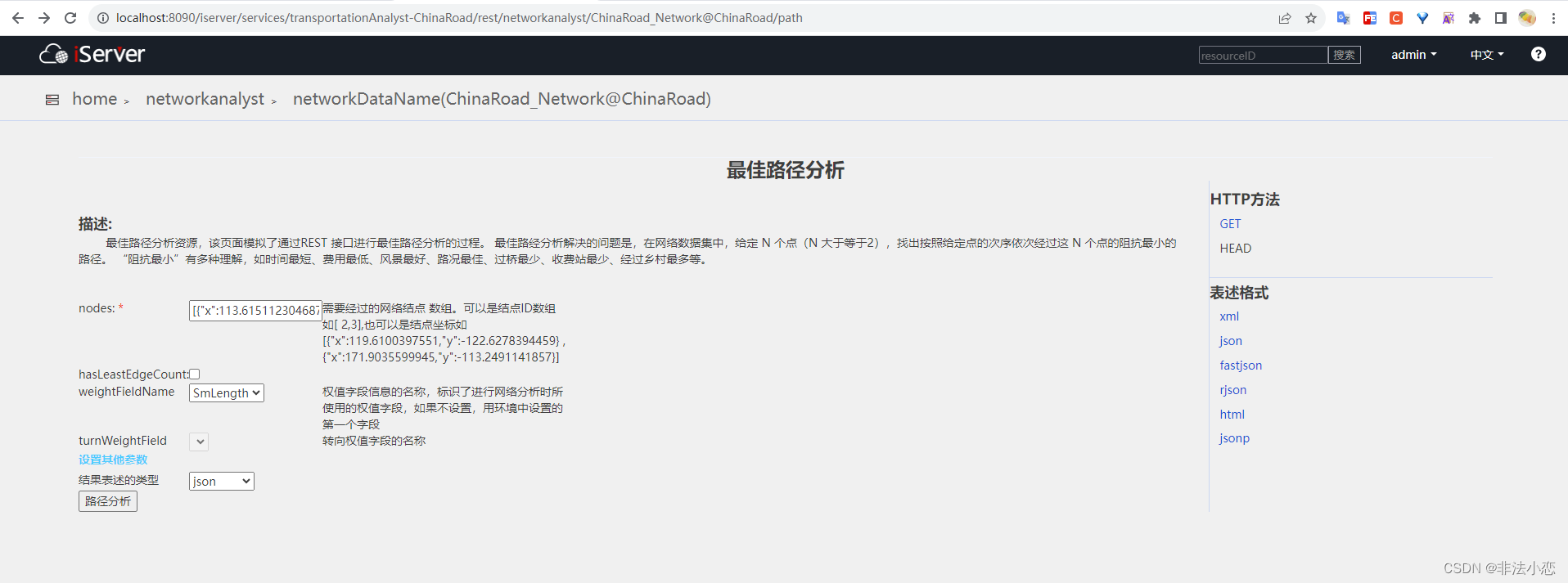Select the GET HTTP method link
The image size is (1568, 583).
click(x=1230, y=224)
